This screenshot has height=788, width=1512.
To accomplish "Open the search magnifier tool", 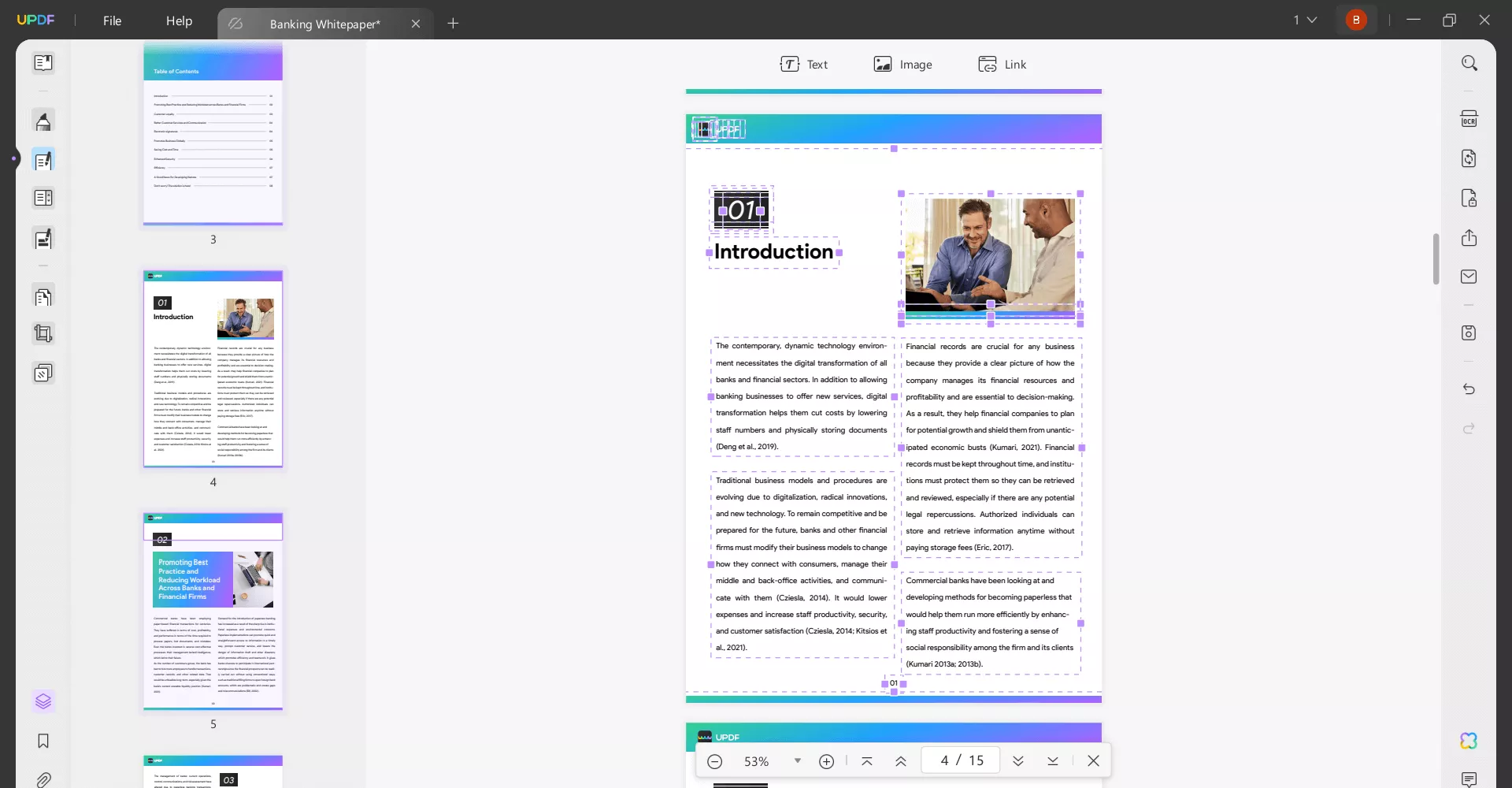I will click(x=1469, y=63).
